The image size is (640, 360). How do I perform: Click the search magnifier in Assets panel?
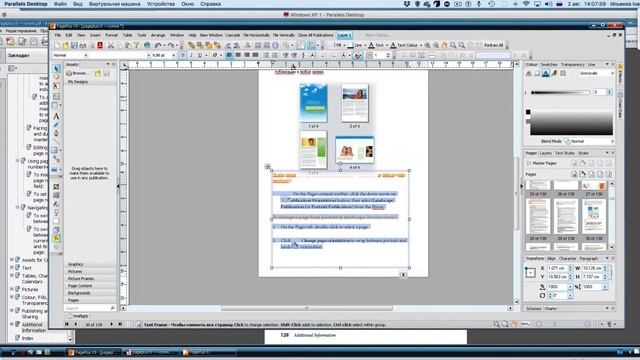coord(113,308)
